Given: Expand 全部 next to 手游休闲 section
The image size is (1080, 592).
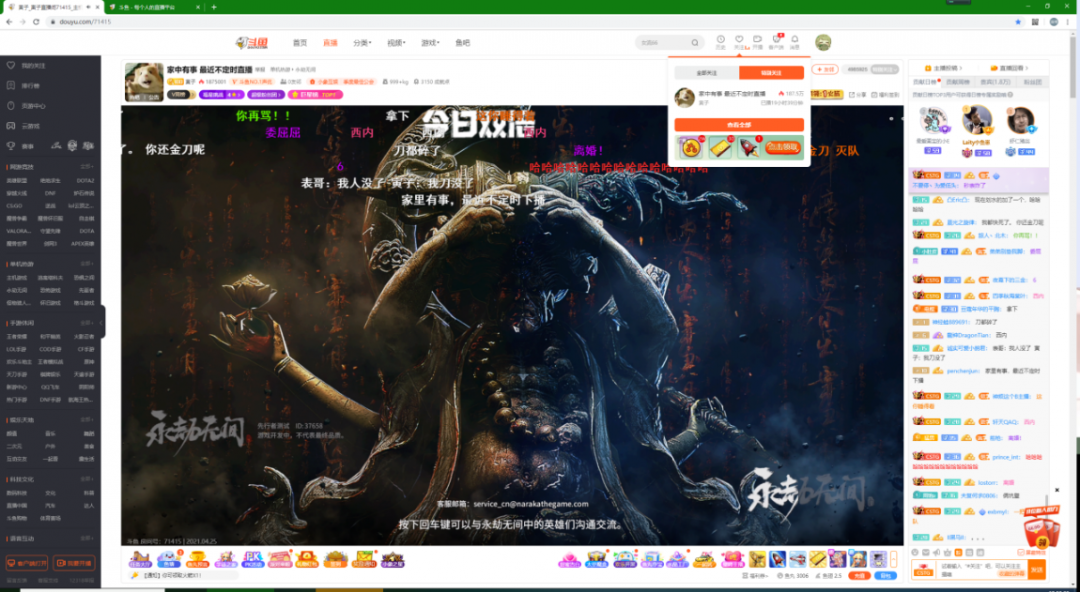Looking at the screenshot, I should click(x=86, y=323).
